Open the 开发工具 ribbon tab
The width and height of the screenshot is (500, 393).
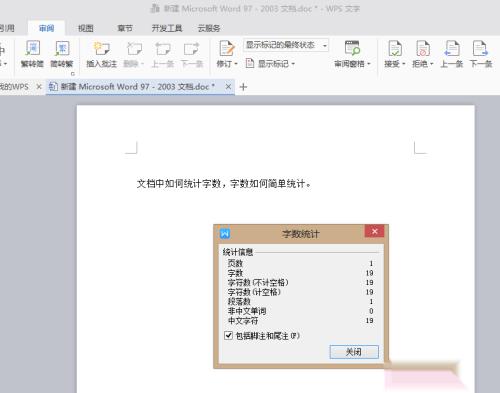point(167,28)
